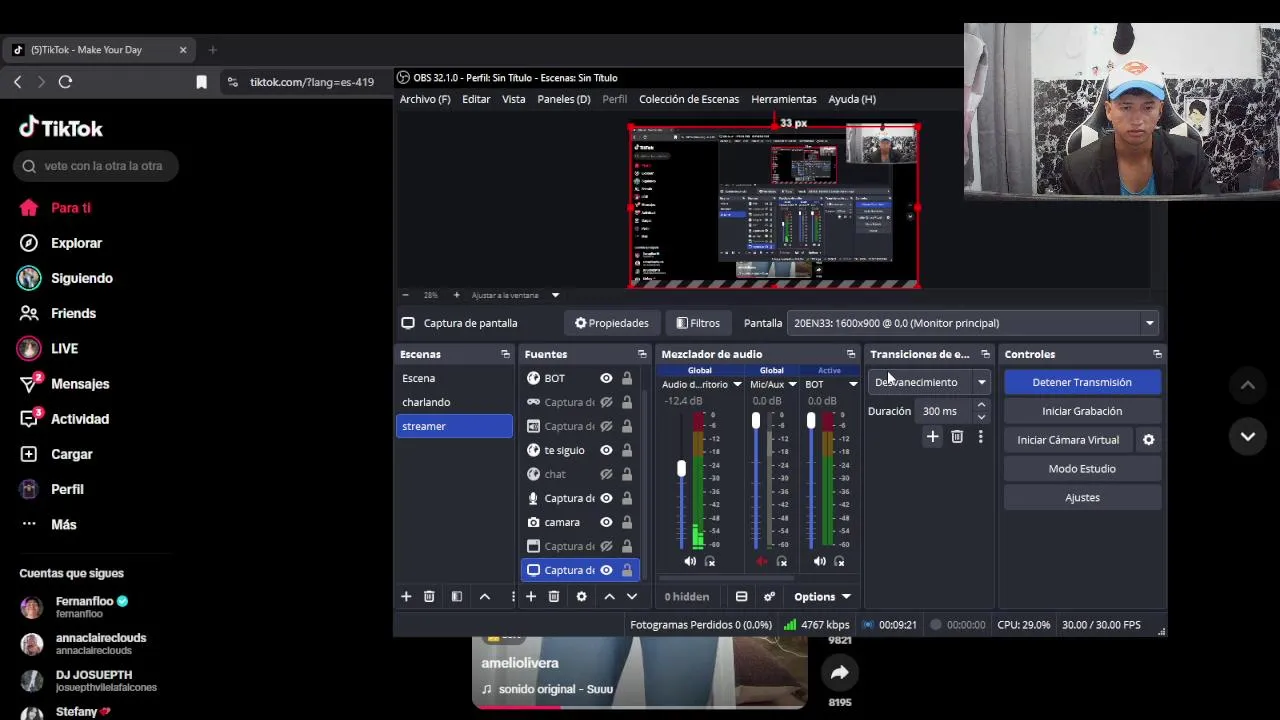This screenshot has height=720, width=1280.
Task: Open desktop audio channel dropdown arrow
Action: [x=737, y=384]
